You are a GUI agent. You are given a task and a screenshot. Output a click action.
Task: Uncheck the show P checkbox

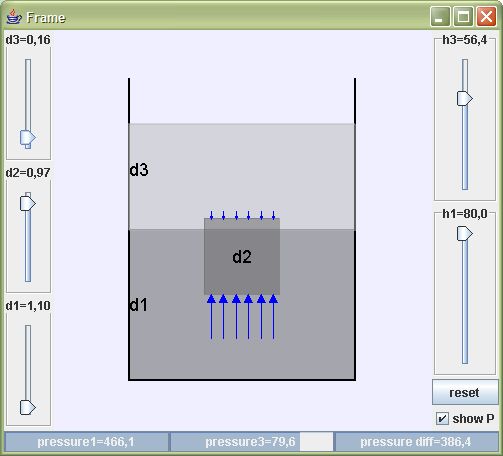pos(442,418)
